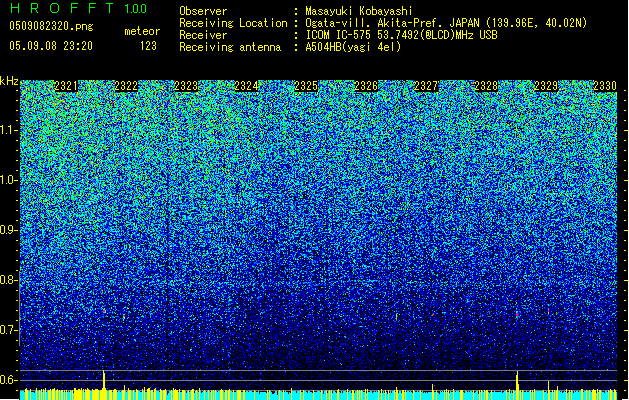Click the 0.8 frequency axis label
The width and height of the screenshot is (629, 400).
click(x=7, y=280)
